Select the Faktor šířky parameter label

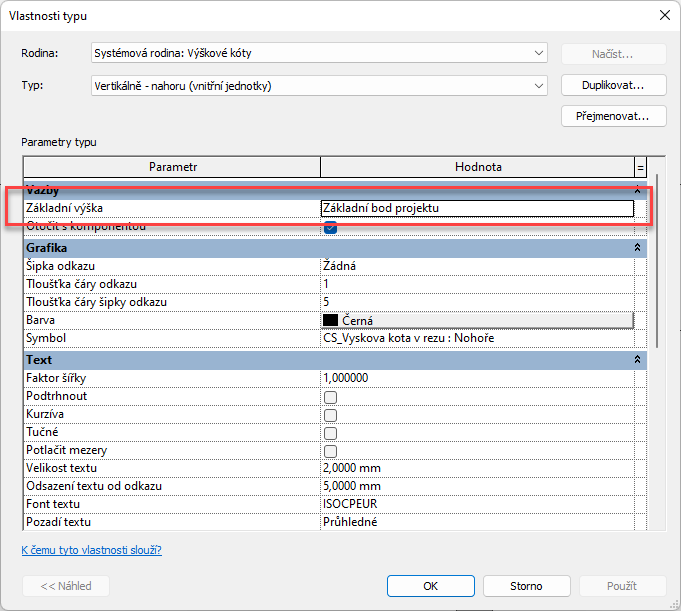click(x=56, y=378)
